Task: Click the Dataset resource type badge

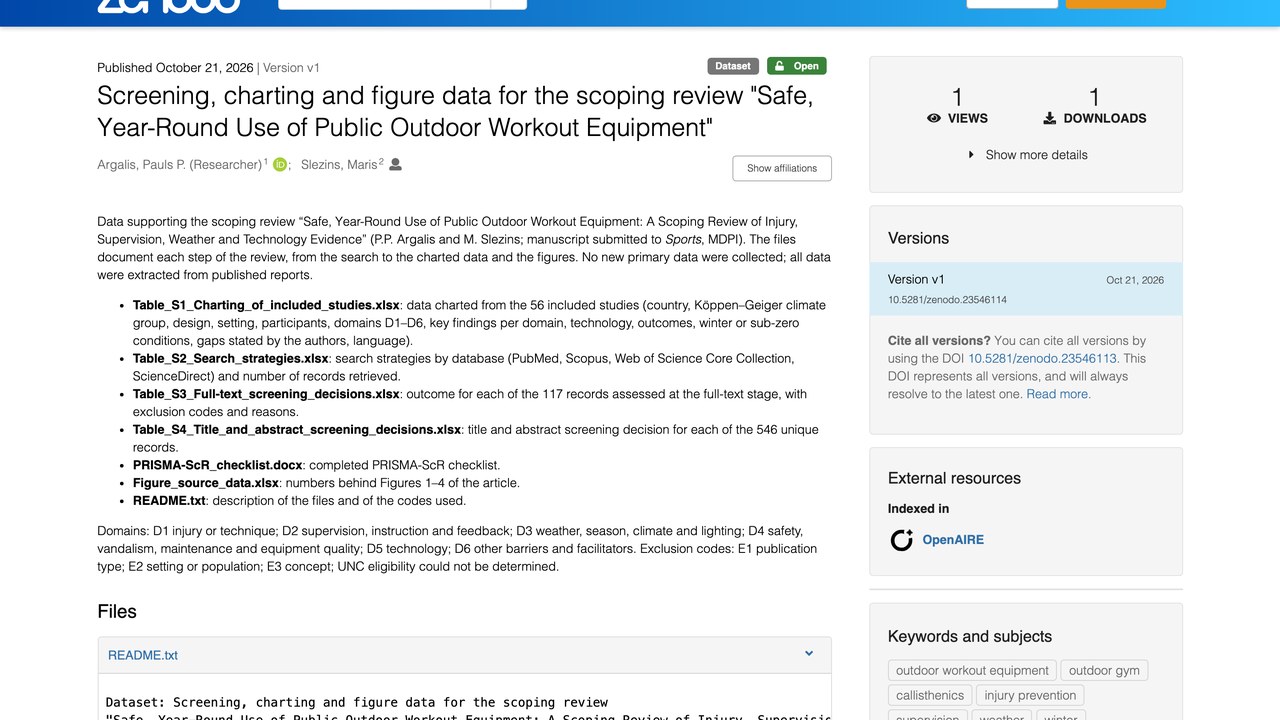Action: pyautogui.click(x=733, y=66)
